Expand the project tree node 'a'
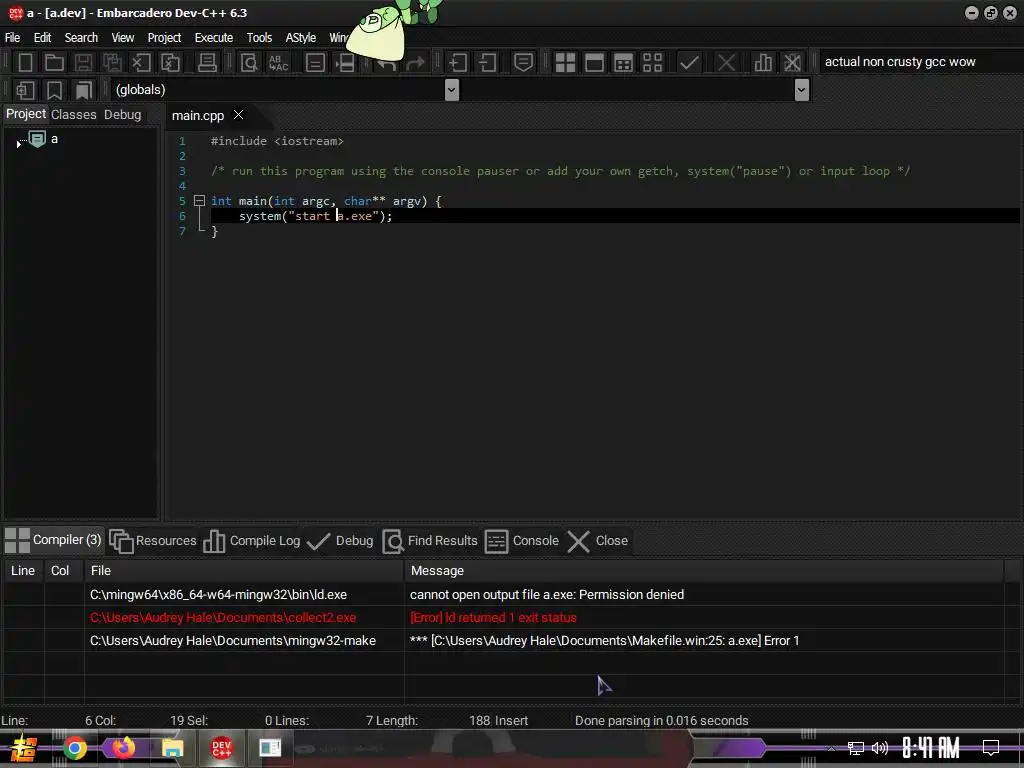This screenshot has width=1024, height=768. pyautogui.click(x=18, y=143)
